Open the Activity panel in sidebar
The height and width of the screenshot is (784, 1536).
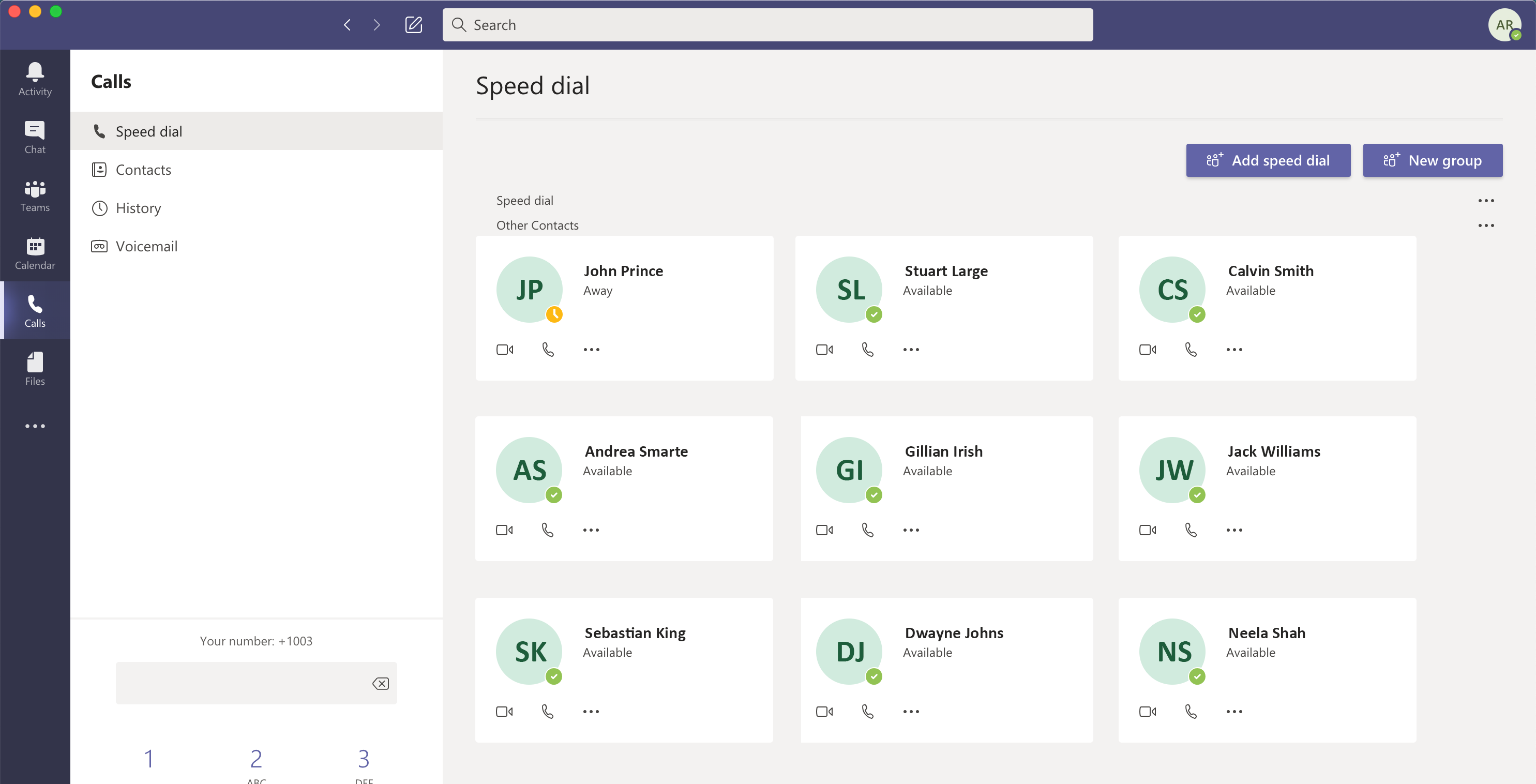tap(35, 79)
